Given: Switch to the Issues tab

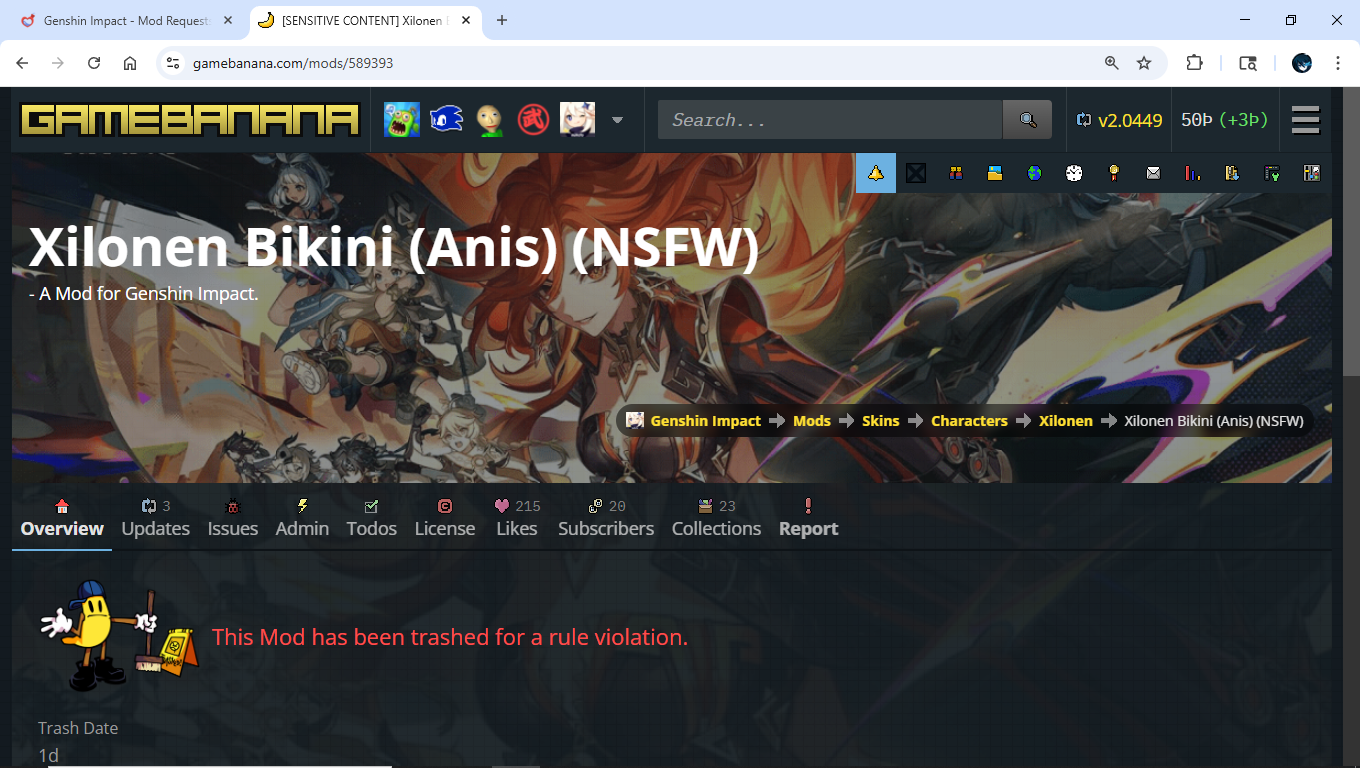Looking at the screenshot, I should click(233, 519).
